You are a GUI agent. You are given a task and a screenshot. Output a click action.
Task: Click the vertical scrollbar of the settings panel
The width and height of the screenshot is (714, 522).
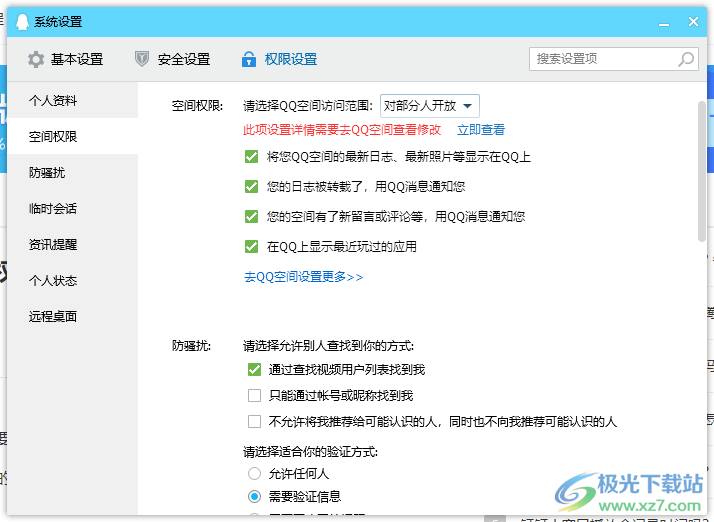point(702,171)
